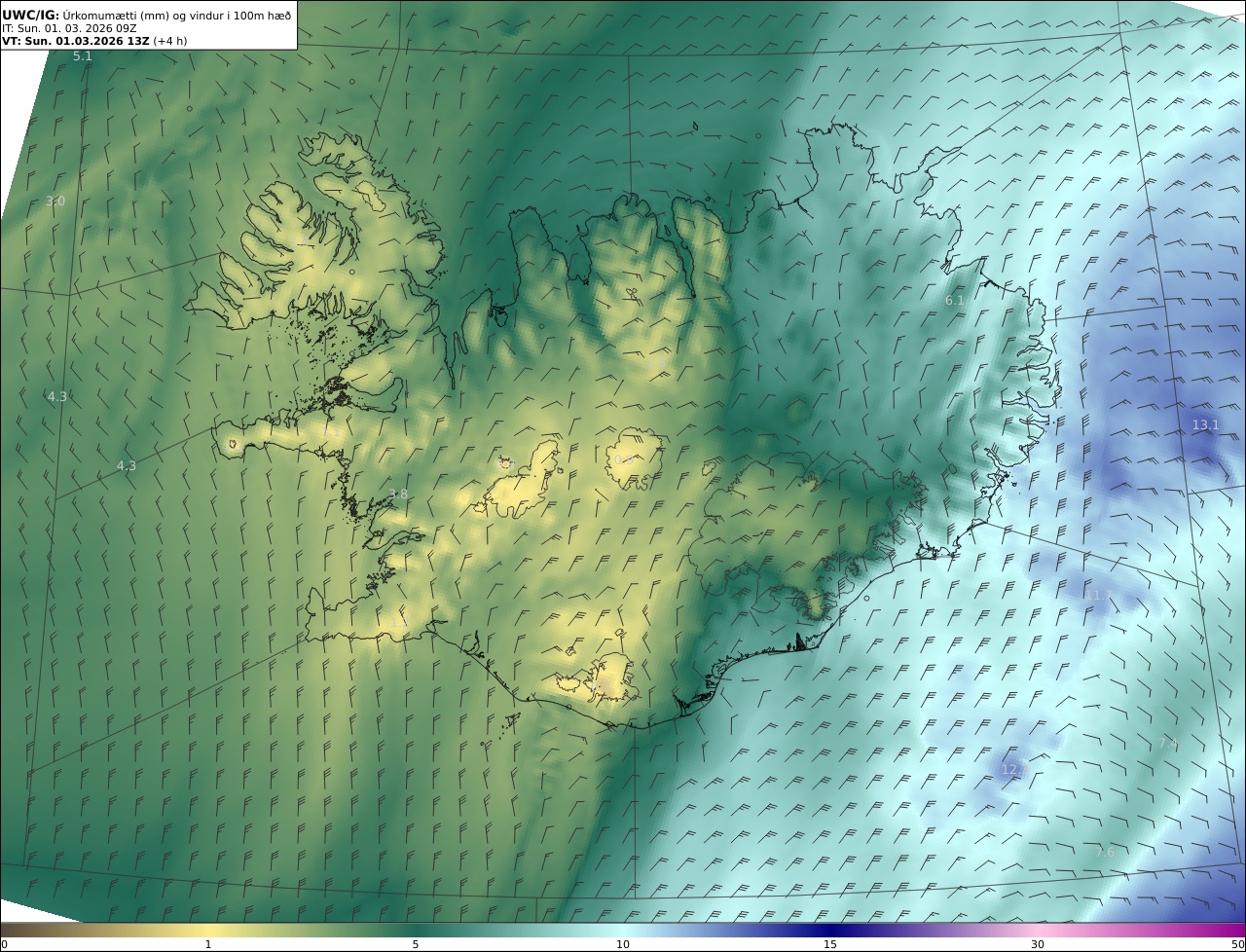Image resolution: width=1246 pixels, height=952 pixels.
Task: Click the '5' tick on colour scale
Action: click(416, 945)
